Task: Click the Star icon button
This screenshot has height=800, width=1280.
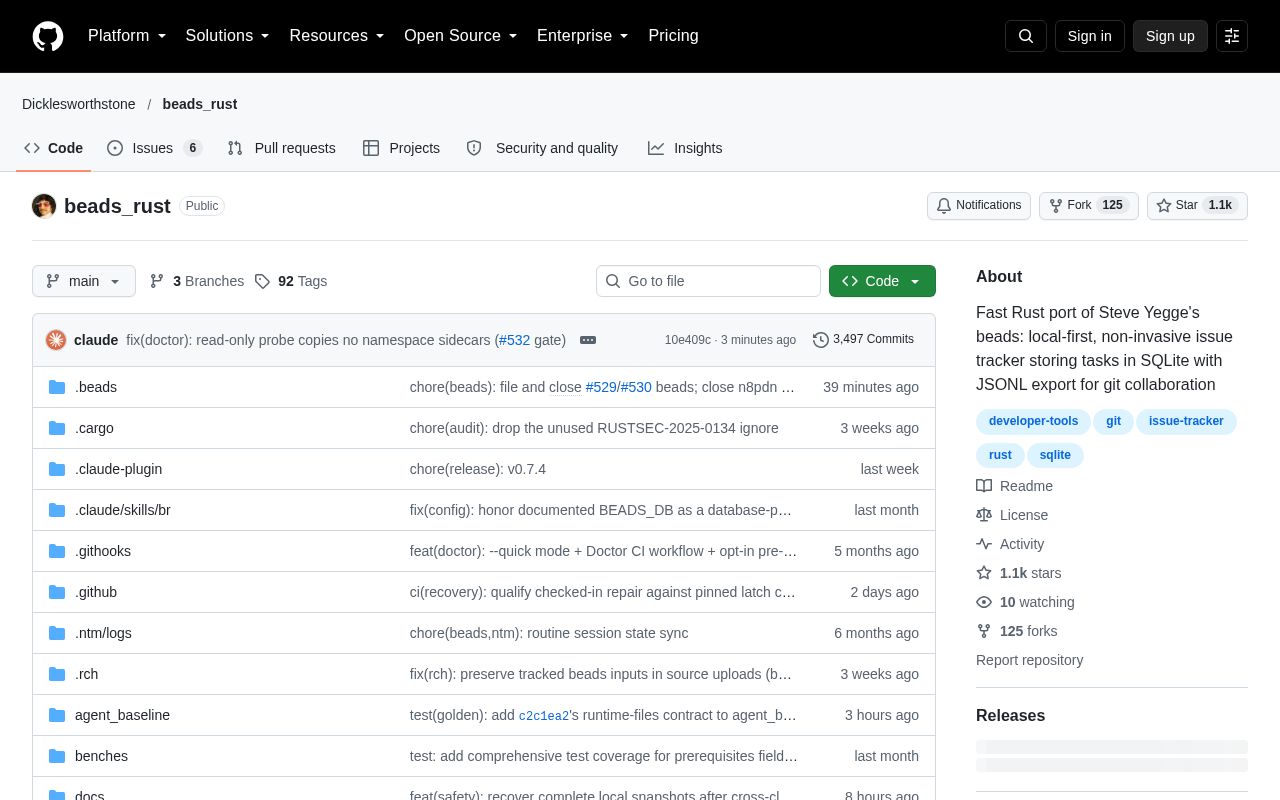Action: [x=1197, y=205]
